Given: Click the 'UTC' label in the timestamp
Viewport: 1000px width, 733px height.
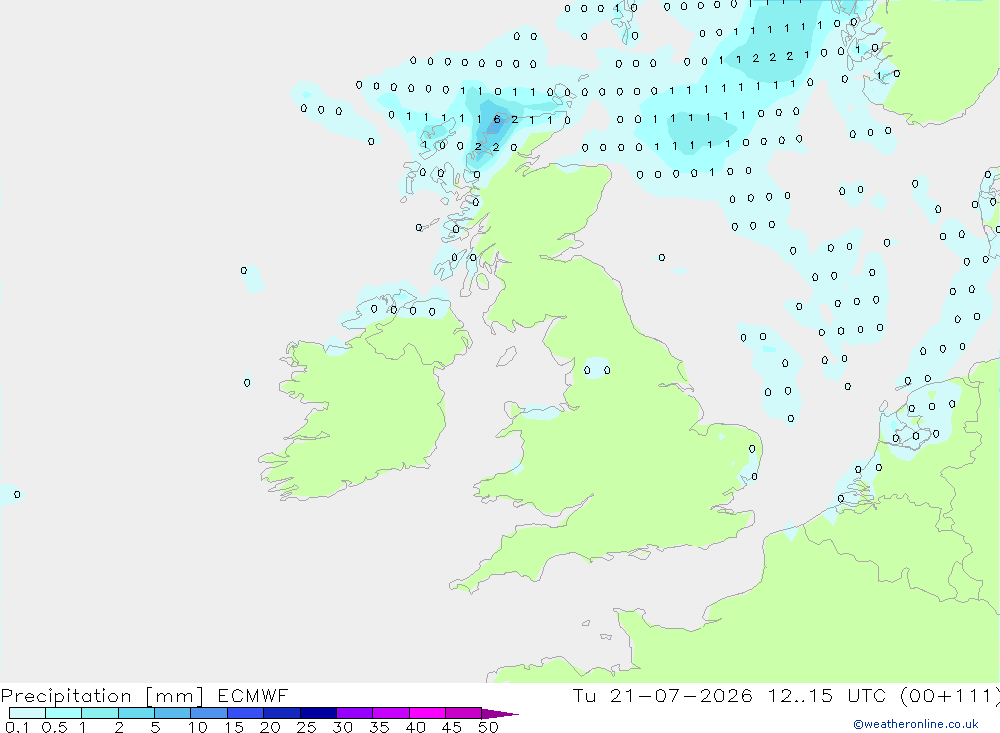Looking at the screenshot, I should [867, 695].
